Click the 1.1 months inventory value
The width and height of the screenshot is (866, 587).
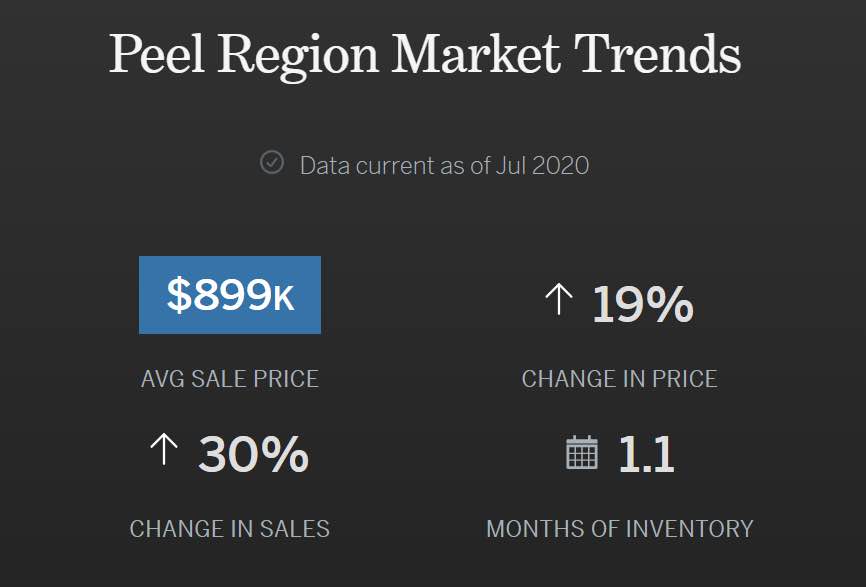click(x=646, y=454)
